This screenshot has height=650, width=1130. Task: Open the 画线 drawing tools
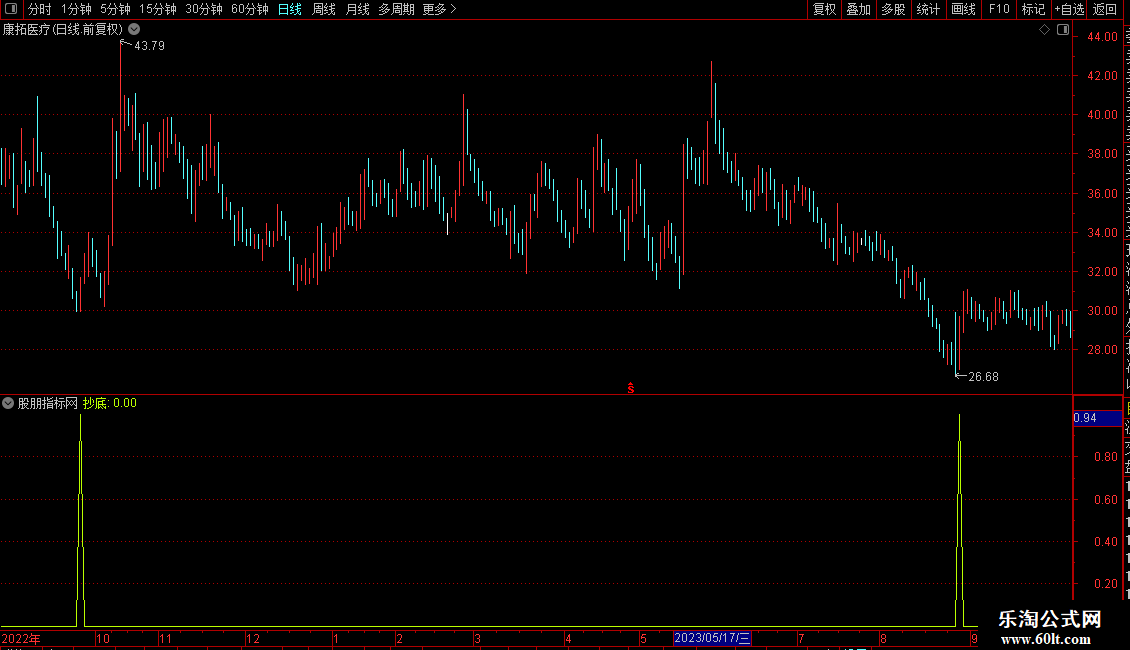963,9
